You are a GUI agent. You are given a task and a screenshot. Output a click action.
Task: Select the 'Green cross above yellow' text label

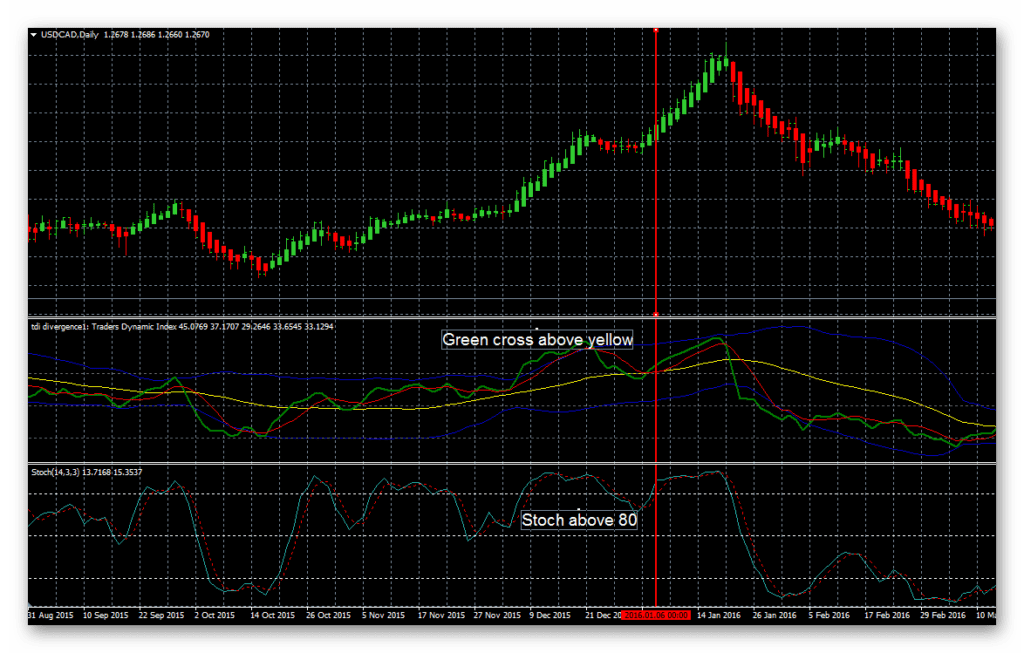coord(537,340)
